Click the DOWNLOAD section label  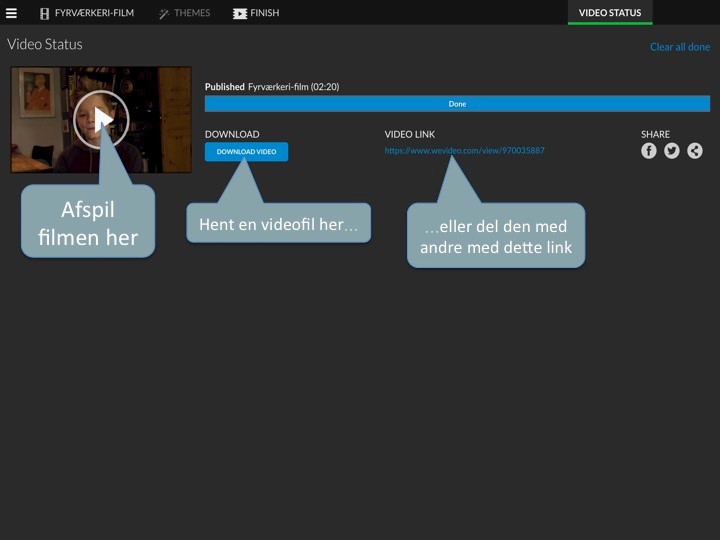click(x=232, y=135)
